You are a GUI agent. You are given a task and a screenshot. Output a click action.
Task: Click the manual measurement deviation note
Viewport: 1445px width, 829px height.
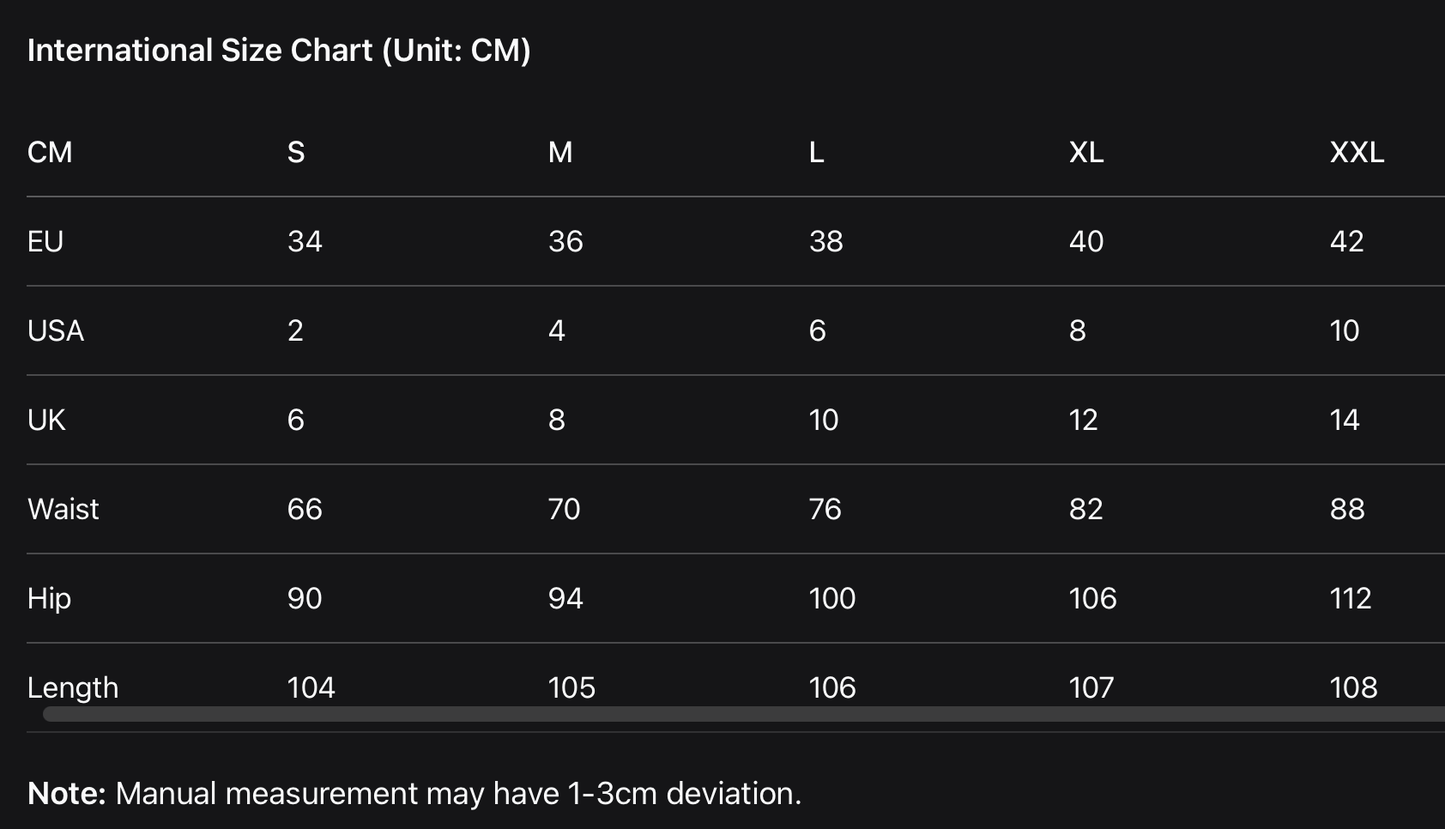(x=414, y=793)
